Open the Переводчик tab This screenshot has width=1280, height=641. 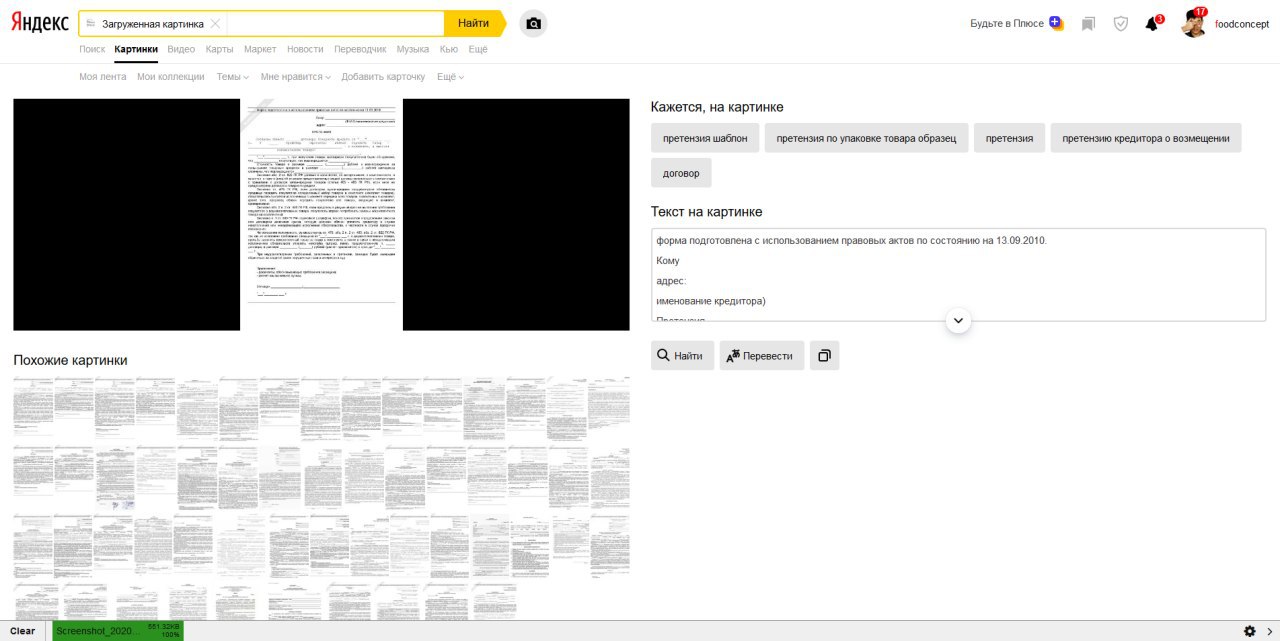360,49
